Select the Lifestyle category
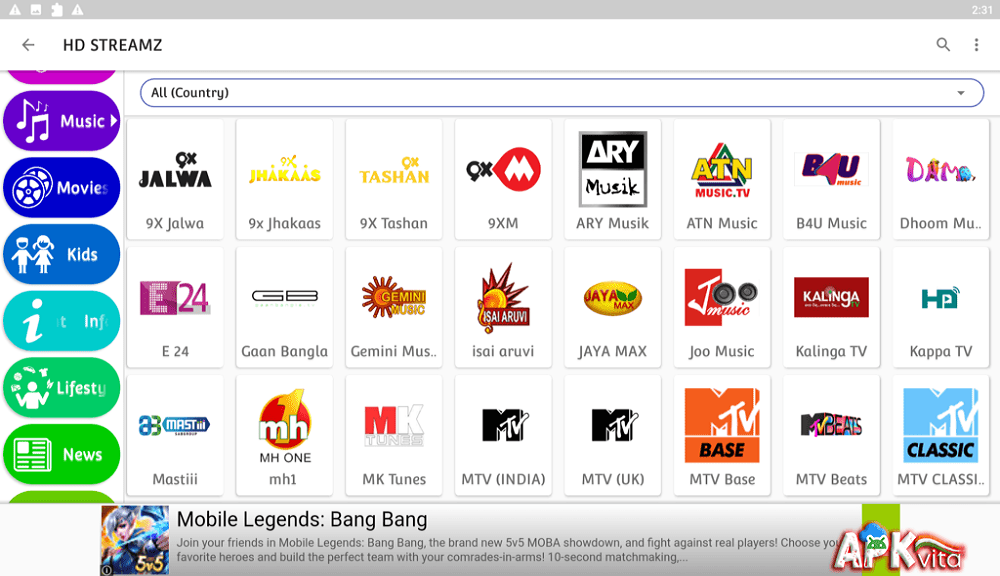Screen dimensions: 1000x576 pyautogui.click(x=61, y=387)
